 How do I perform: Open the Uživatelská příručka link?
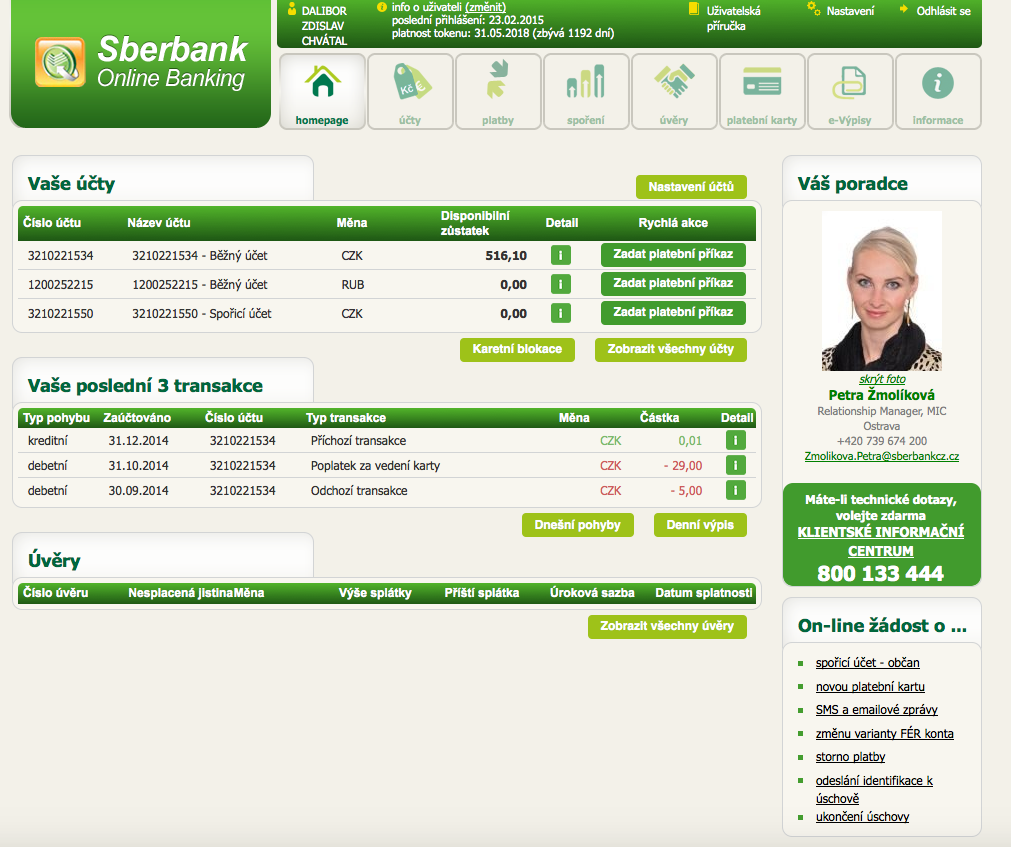pos(734,18)
